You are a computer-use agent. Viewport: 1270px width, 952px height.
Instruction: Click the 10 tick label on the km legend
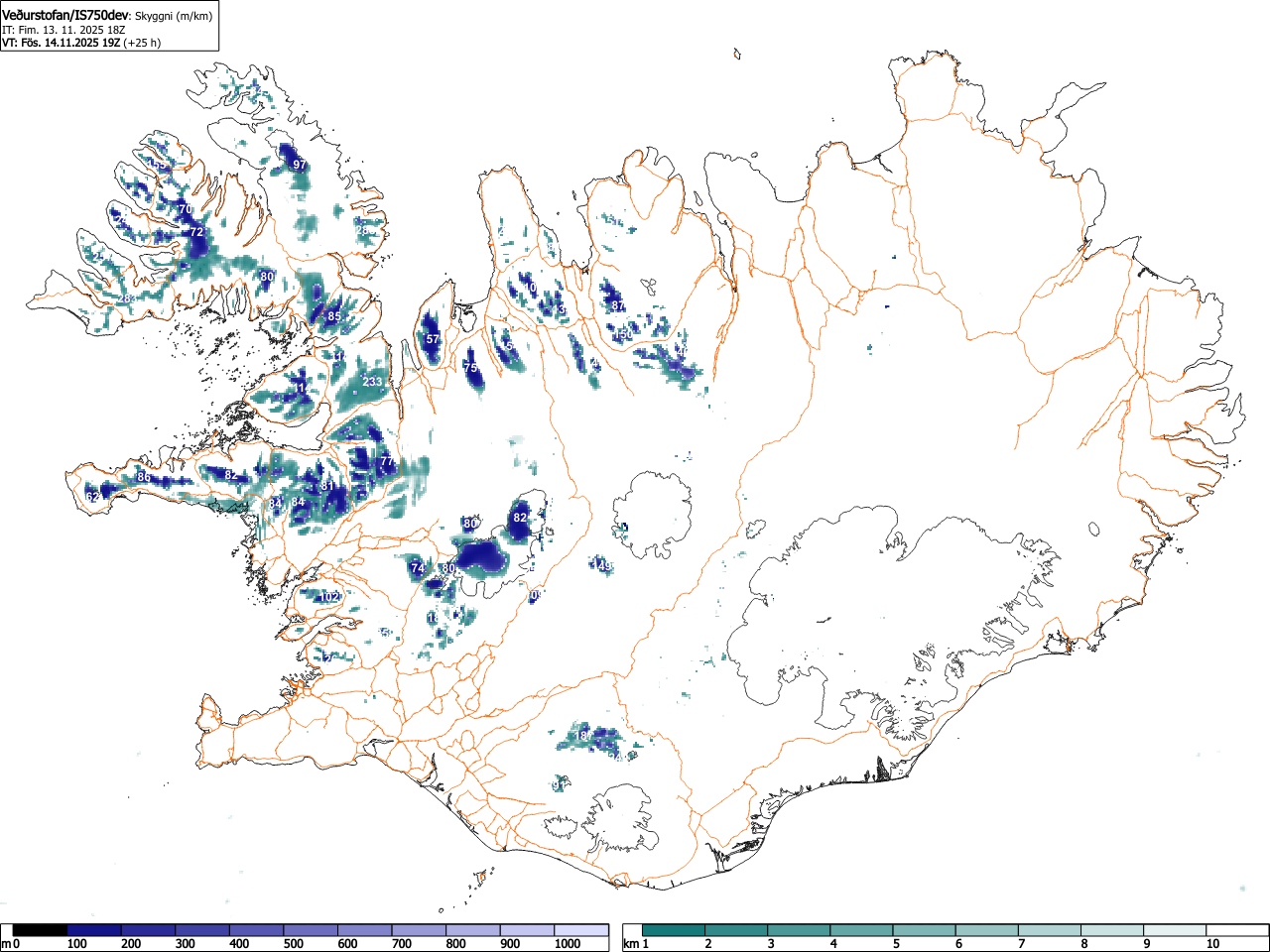coord(1212,944)
